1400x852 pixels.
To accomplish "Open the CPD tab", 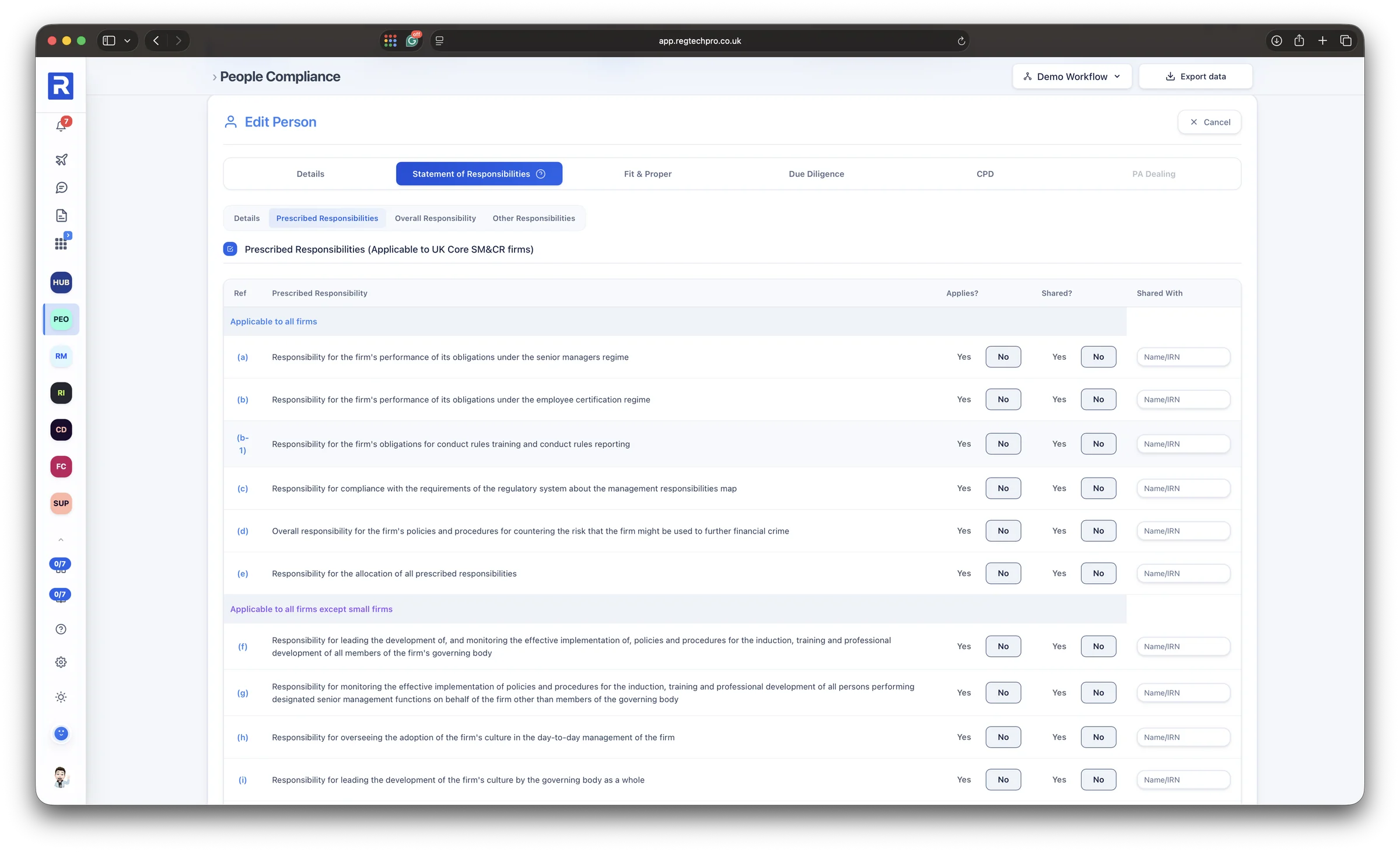I will (985, 174).
